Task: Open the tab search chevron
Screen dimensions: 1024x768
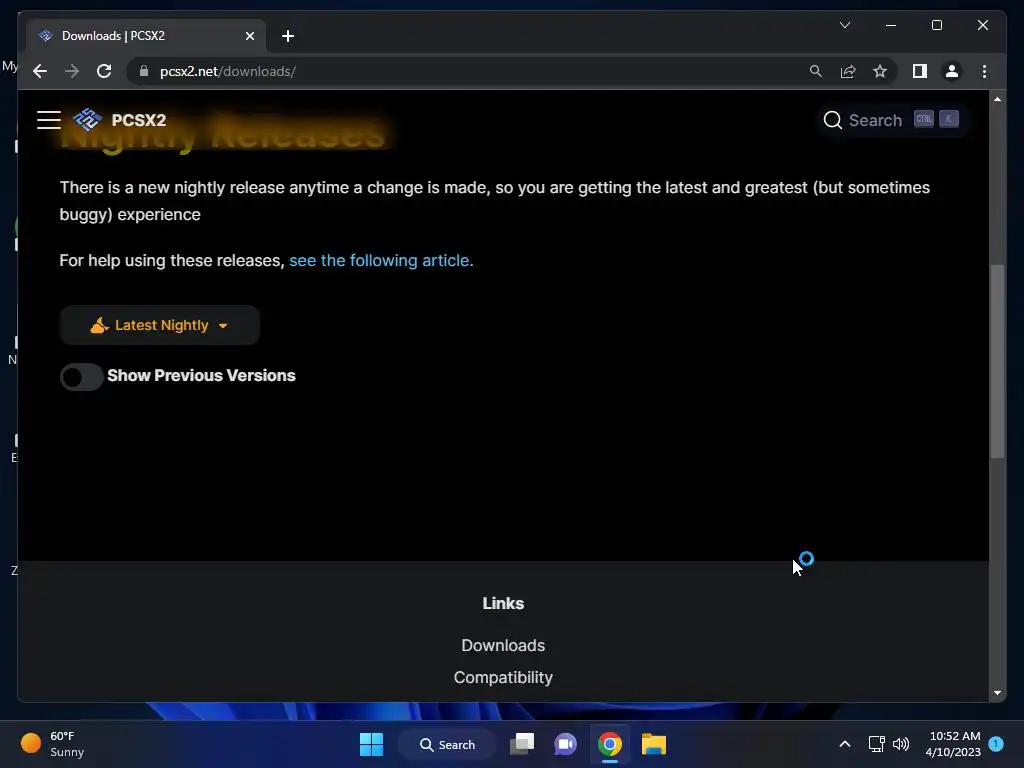Action: tap(844, 25)
